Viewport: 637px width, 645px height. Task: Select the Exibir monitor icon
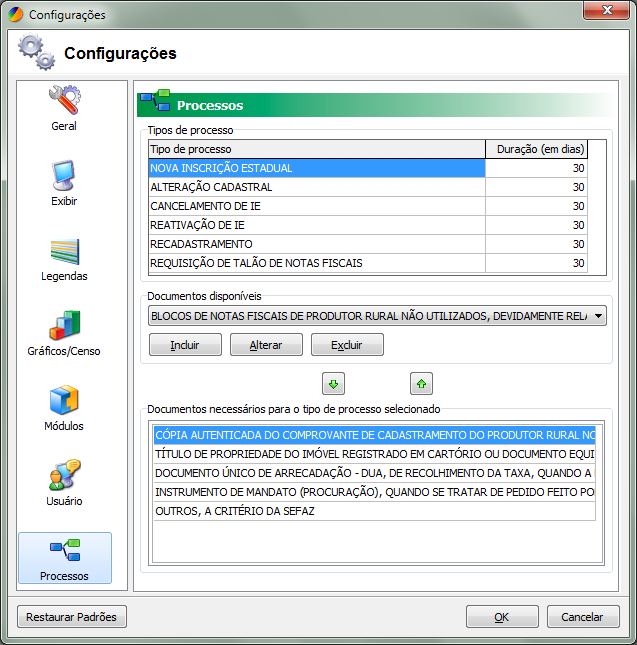click(64, 176)
